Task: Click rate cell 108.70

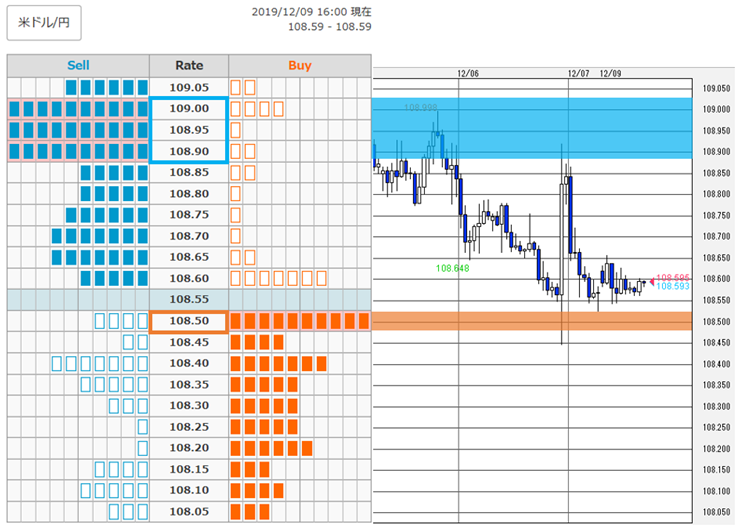Action: point(189,236)
